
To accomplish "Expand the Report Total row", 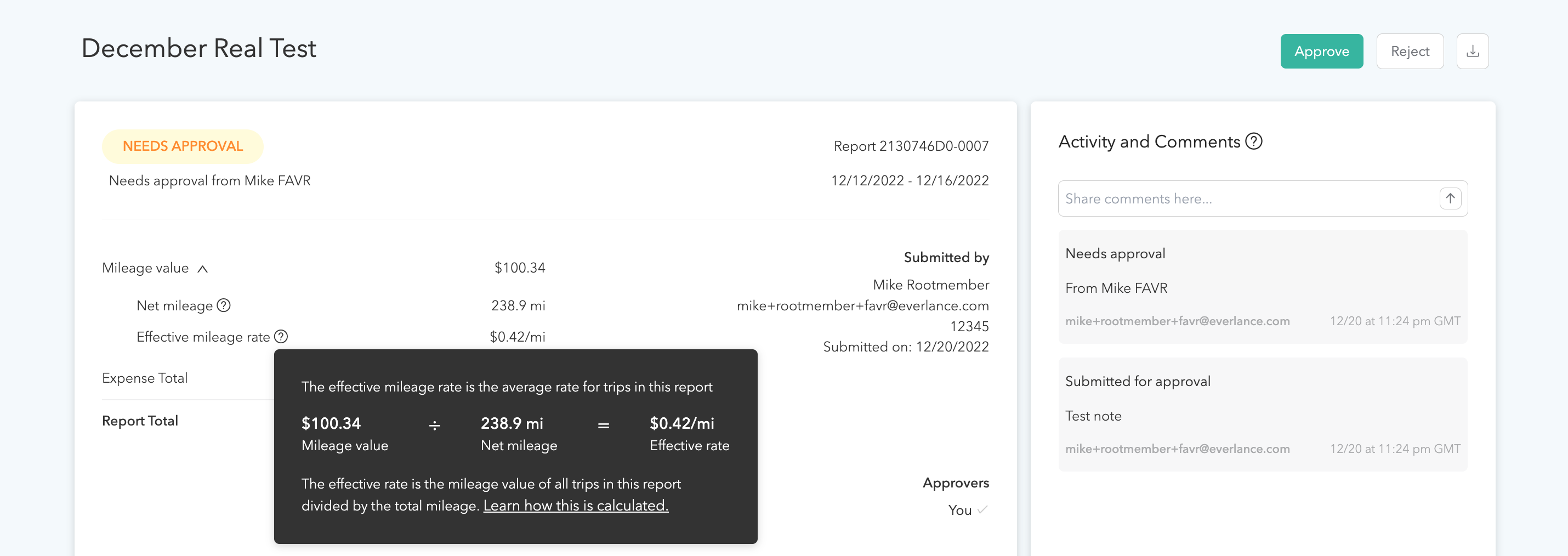I will coord(140,420).
